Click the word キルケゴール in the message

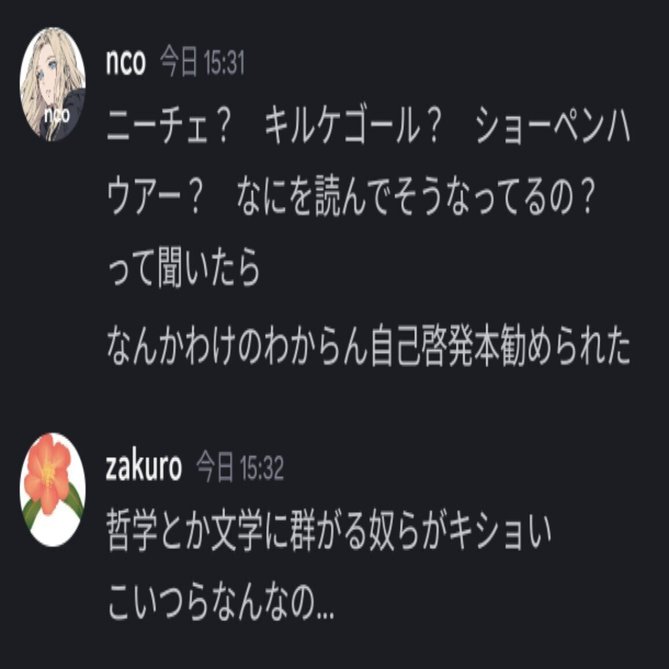(341, 126)
